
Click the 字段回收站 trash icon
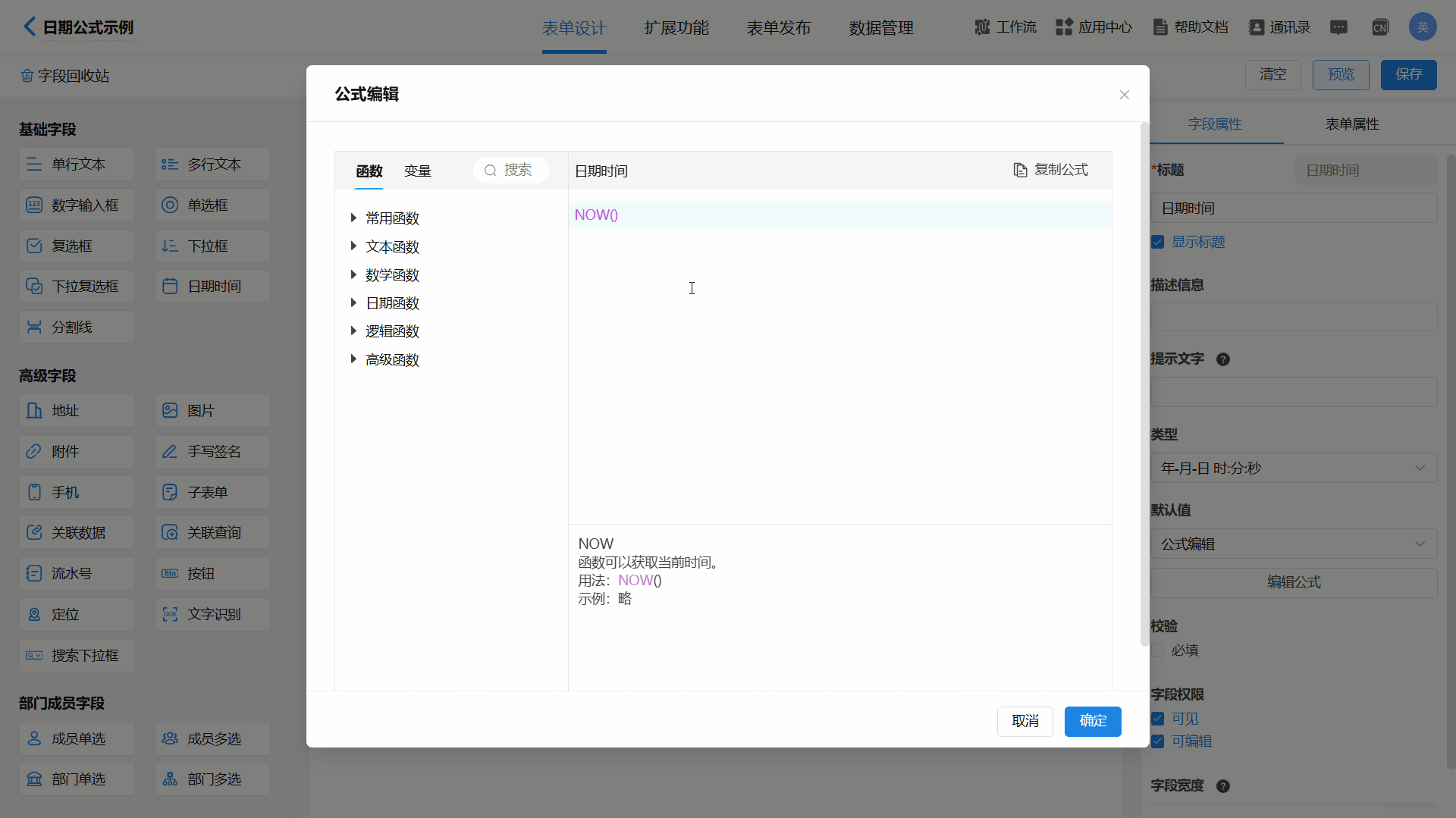click(x=27, y=76)
